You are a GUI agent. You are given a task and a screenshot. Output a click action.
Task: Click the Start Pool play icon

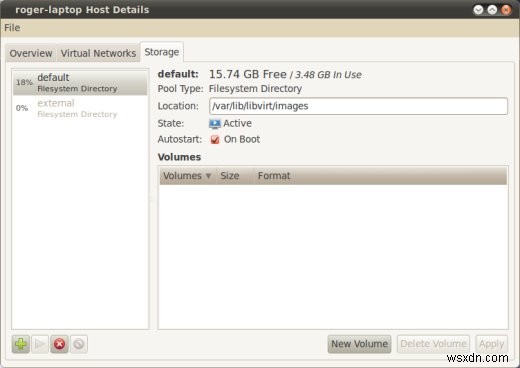click(x=40, y=344)
